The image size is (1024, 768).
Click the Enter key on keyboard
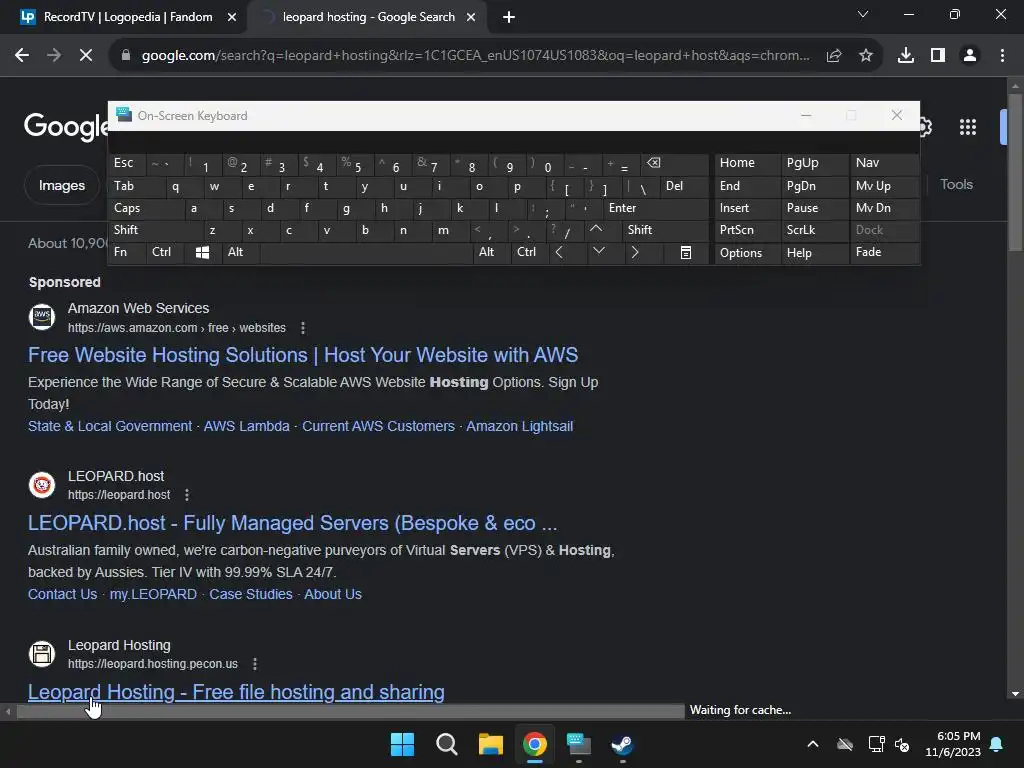tap(655, 208)
